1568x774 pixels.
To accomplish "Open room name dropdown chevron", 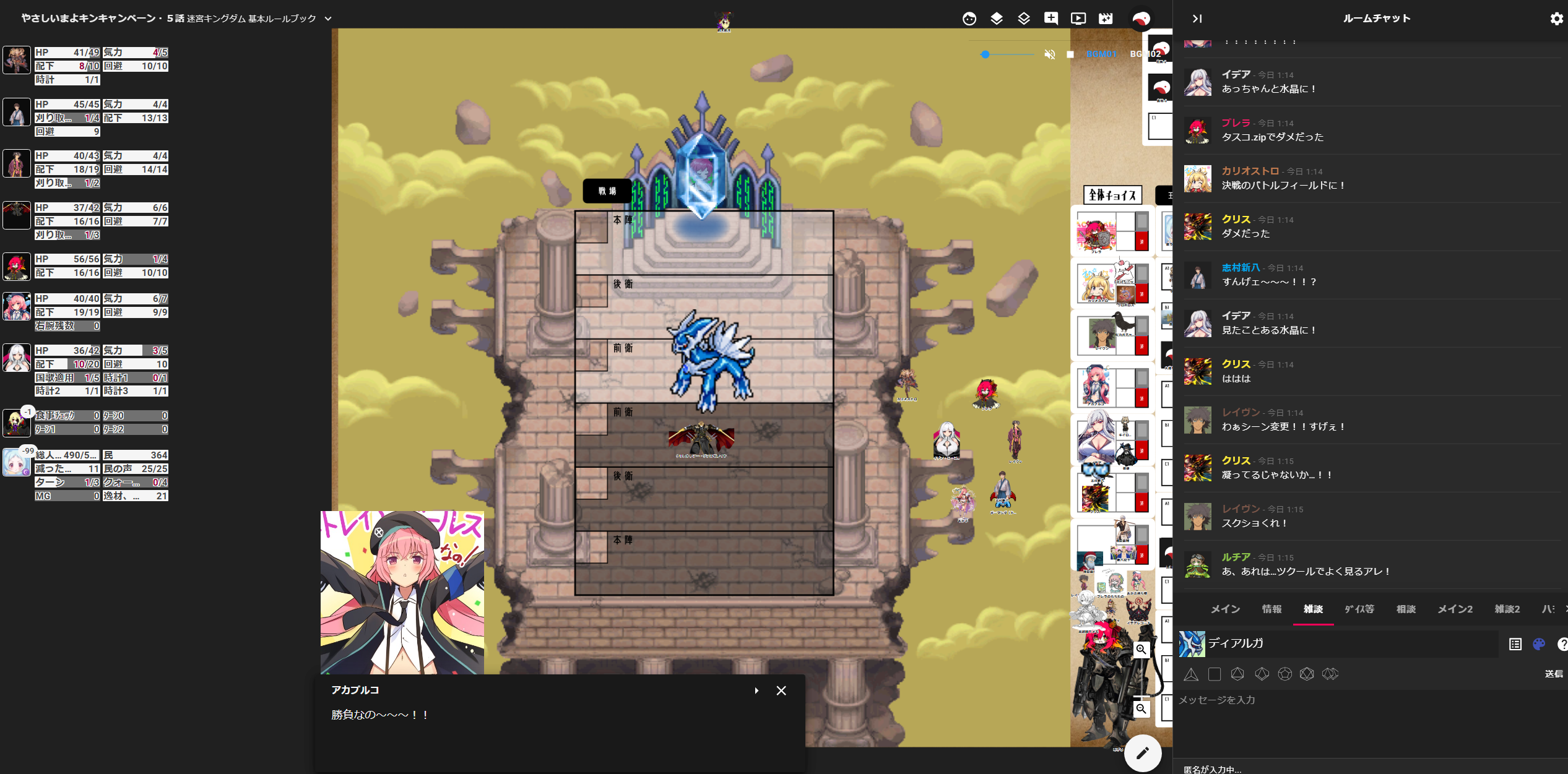I will [x=328, y=19].
